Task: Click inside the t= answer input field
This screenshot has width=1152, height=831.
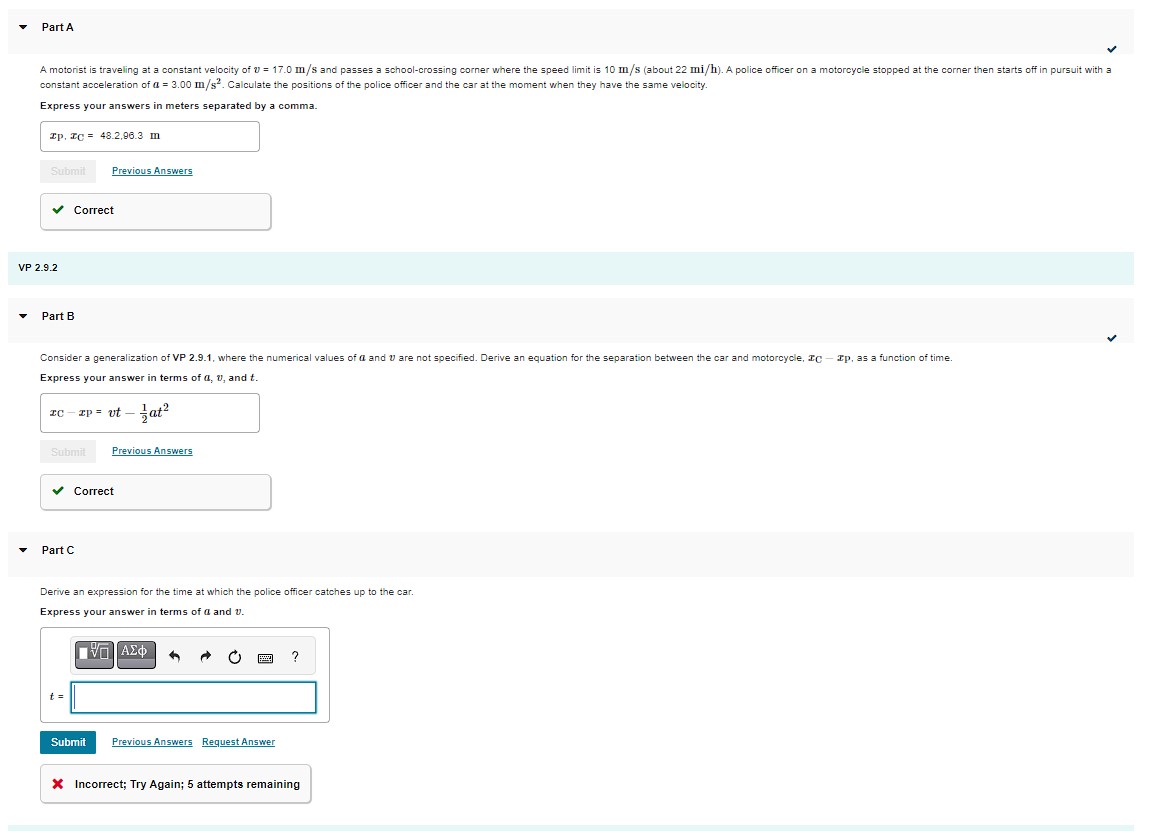Action: [x=193, y=698]
